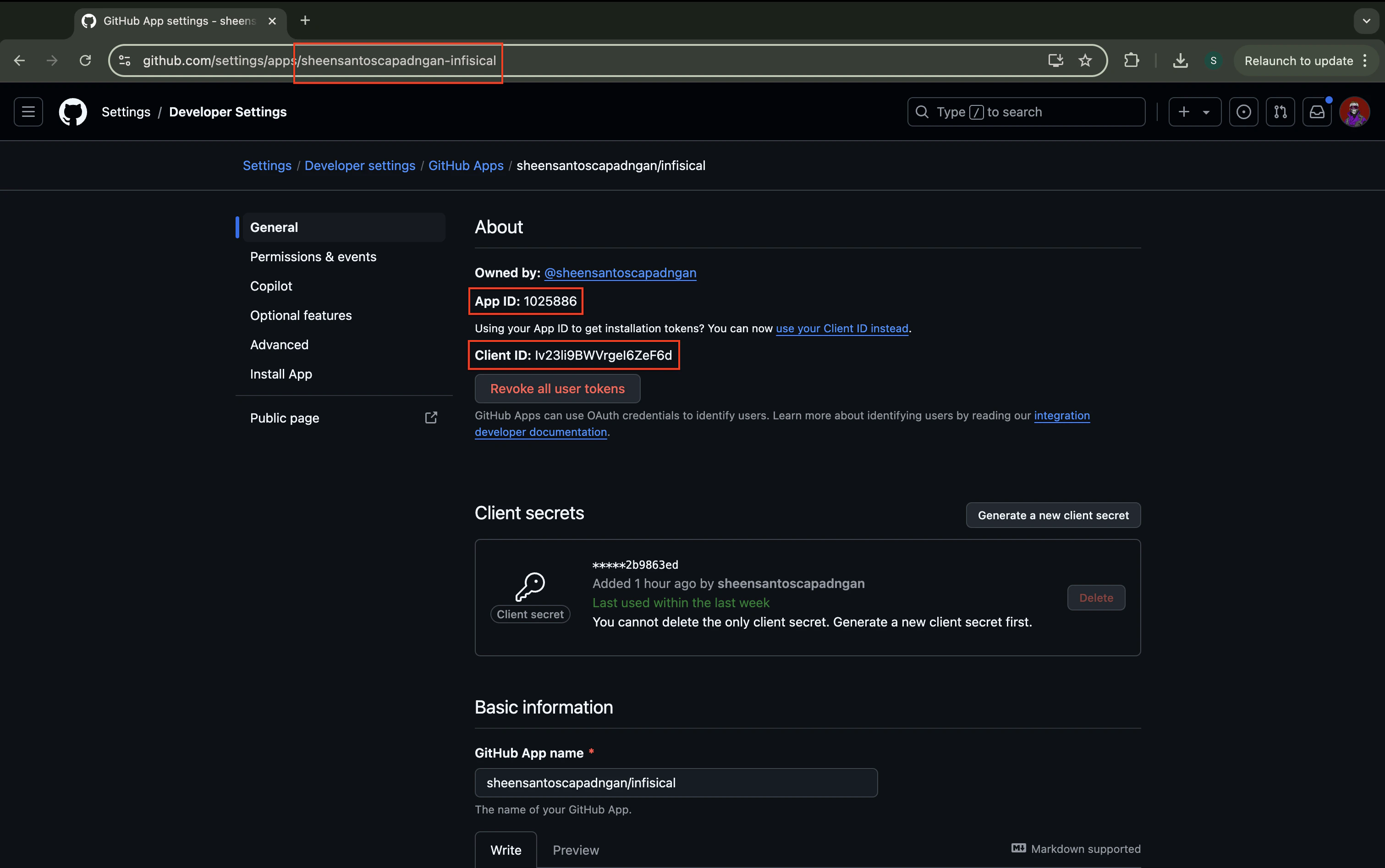Open the Create new plus dropdown
1385x868 pixels.
[x=1194, y=112]
